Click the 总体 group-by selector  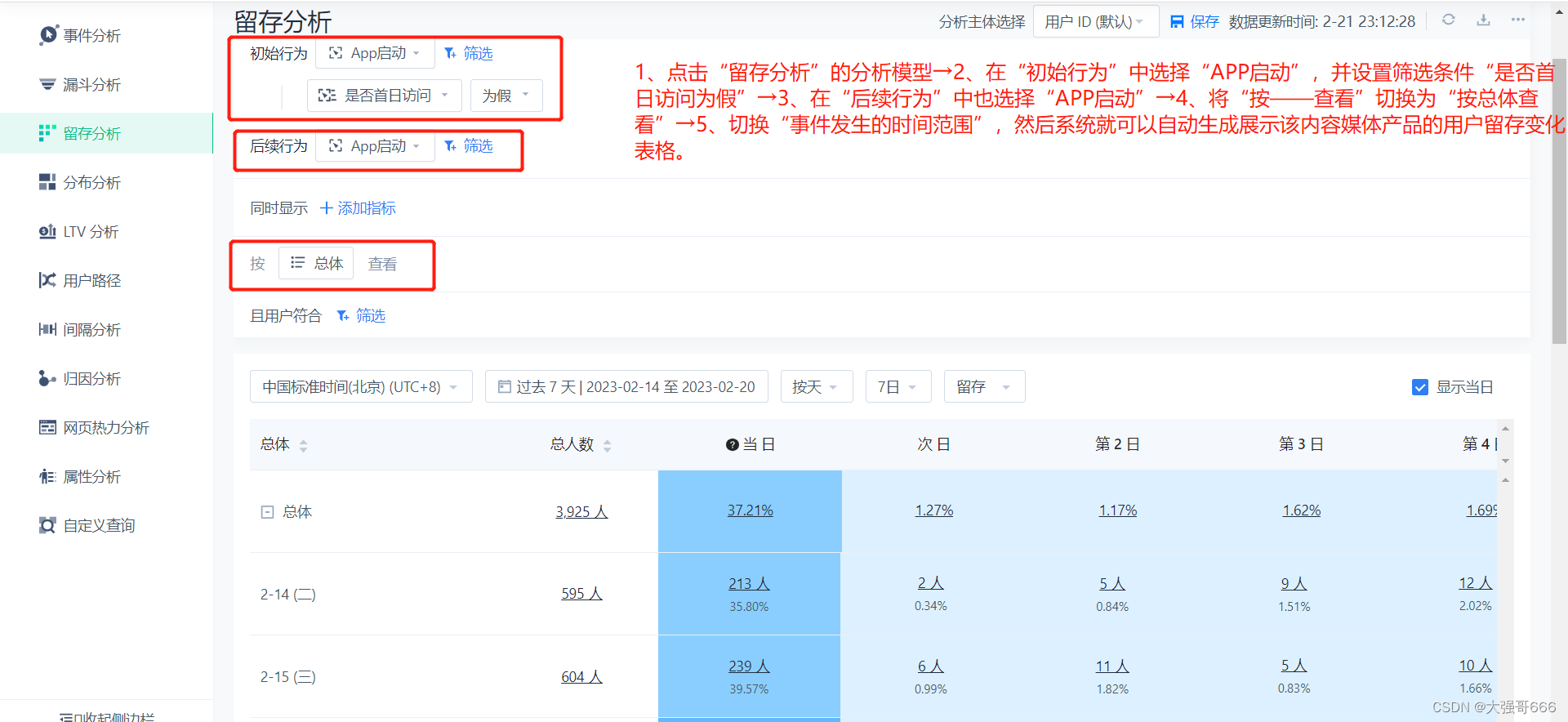[317, 263]
